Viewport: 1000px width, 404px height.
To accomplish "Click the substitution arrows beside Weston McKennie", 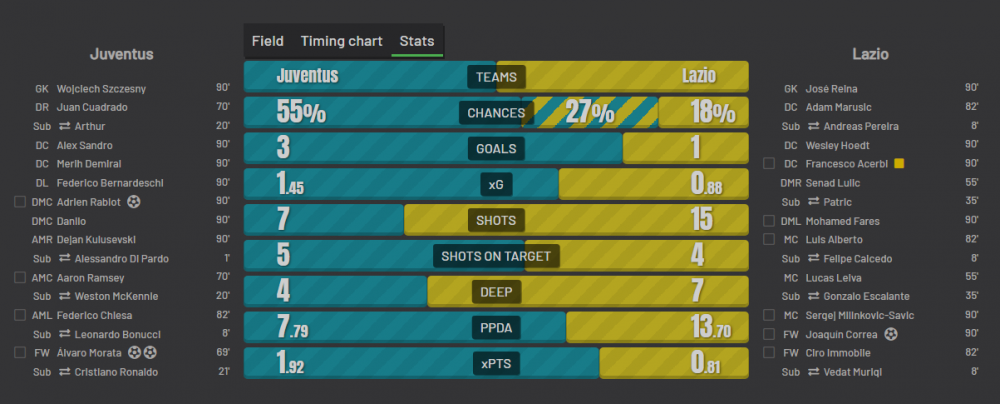I will tap(63, 296).
